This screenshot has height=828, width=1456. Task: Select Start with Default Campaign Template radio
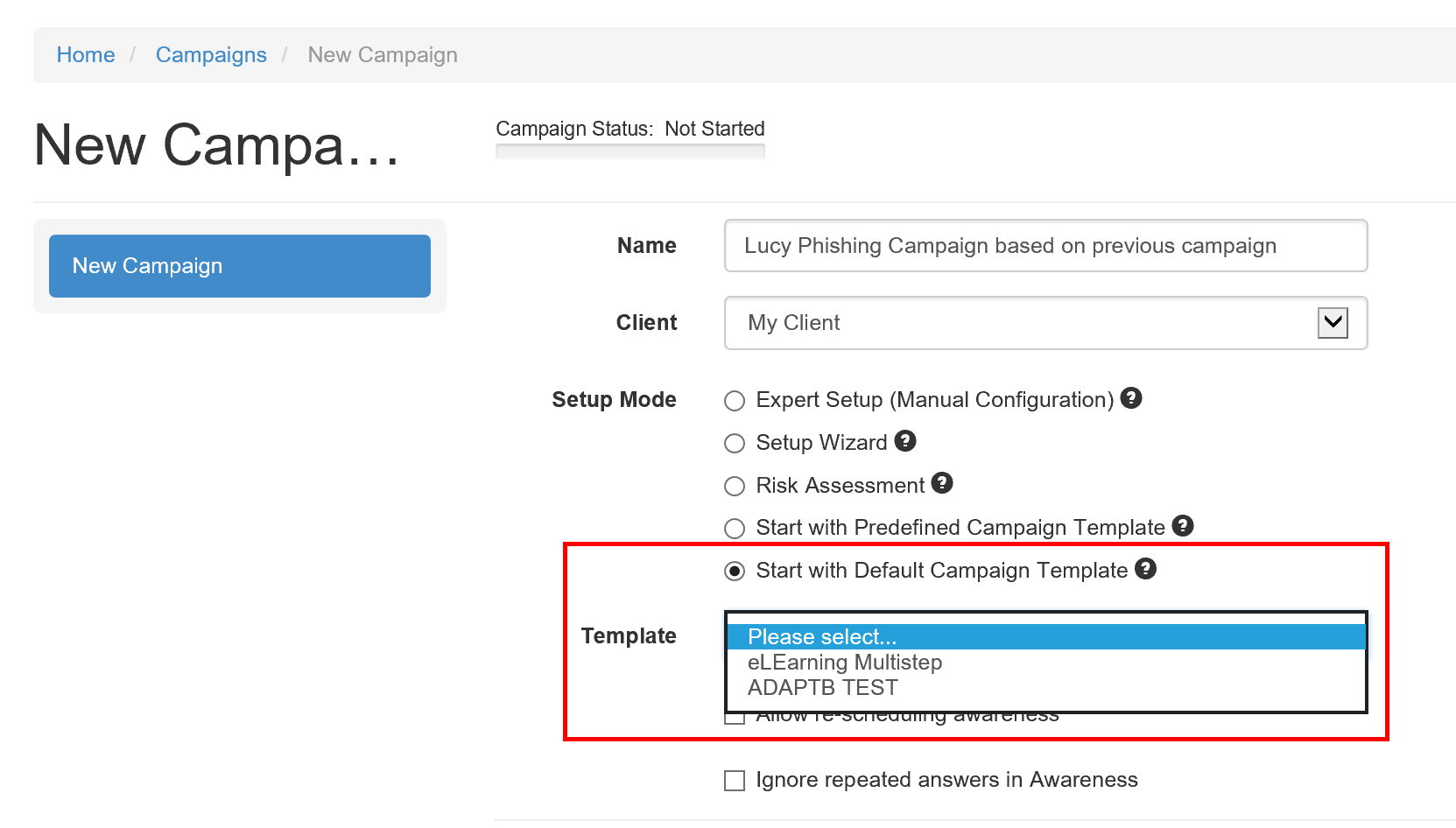[x=735, y=572]
